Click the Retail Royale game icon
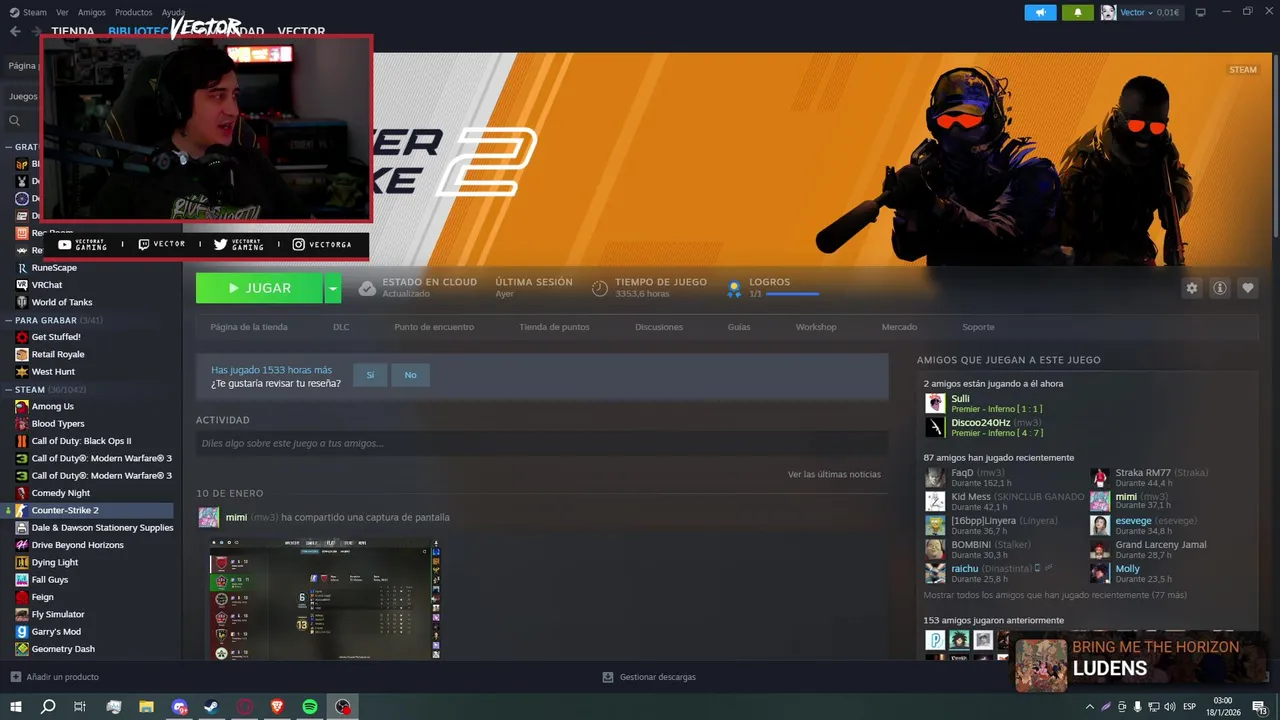Screen dimensions: 1280x720 click(22, 354)
